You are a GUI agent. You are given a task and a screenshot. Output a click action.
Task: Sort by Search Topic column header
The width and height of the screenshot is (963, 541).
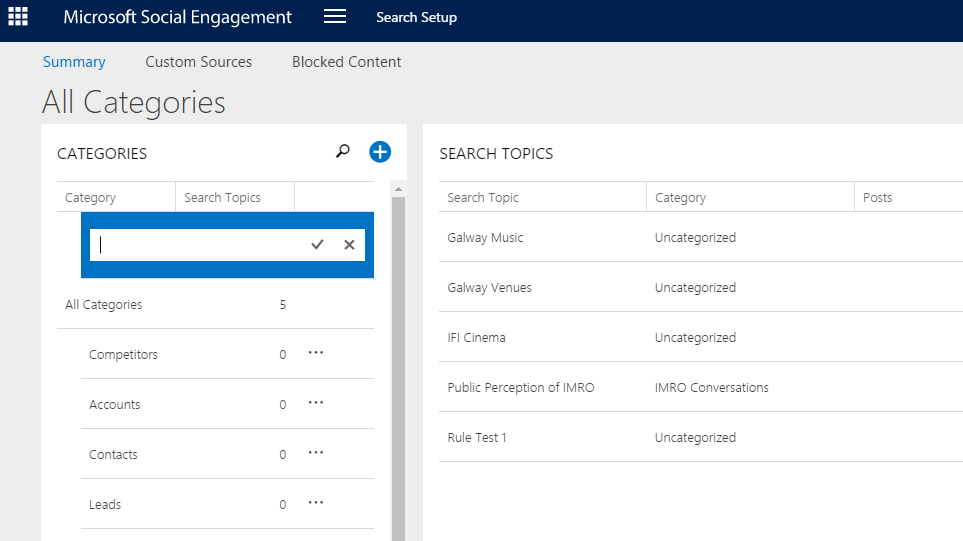[542, 197]
